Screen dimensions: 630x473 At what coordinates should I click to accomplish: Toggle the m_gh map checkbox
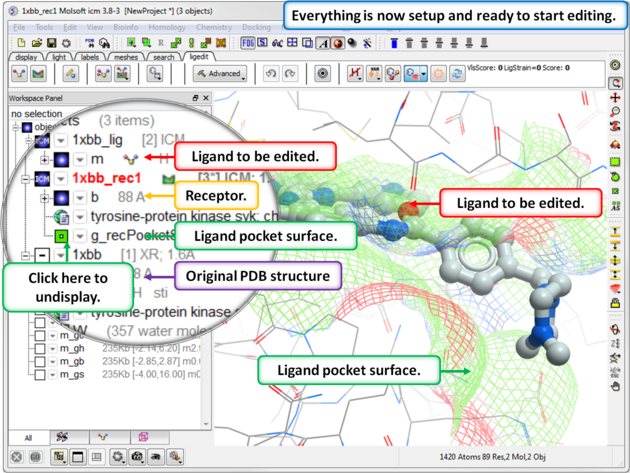click(x=39, y=347)
